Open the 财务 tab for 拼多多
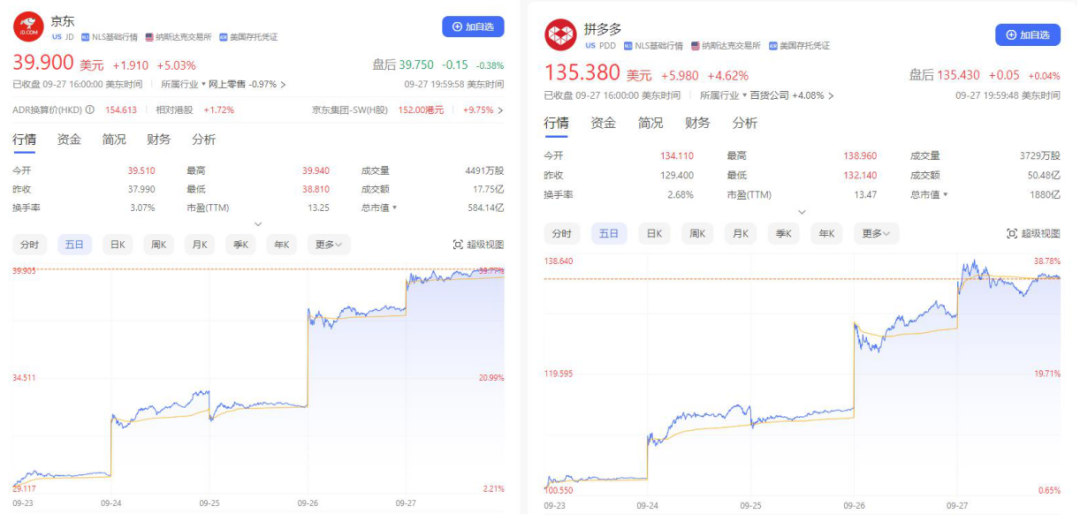Image resolution: width=1080 pixels, height=529 pixels. coord(697,123)
